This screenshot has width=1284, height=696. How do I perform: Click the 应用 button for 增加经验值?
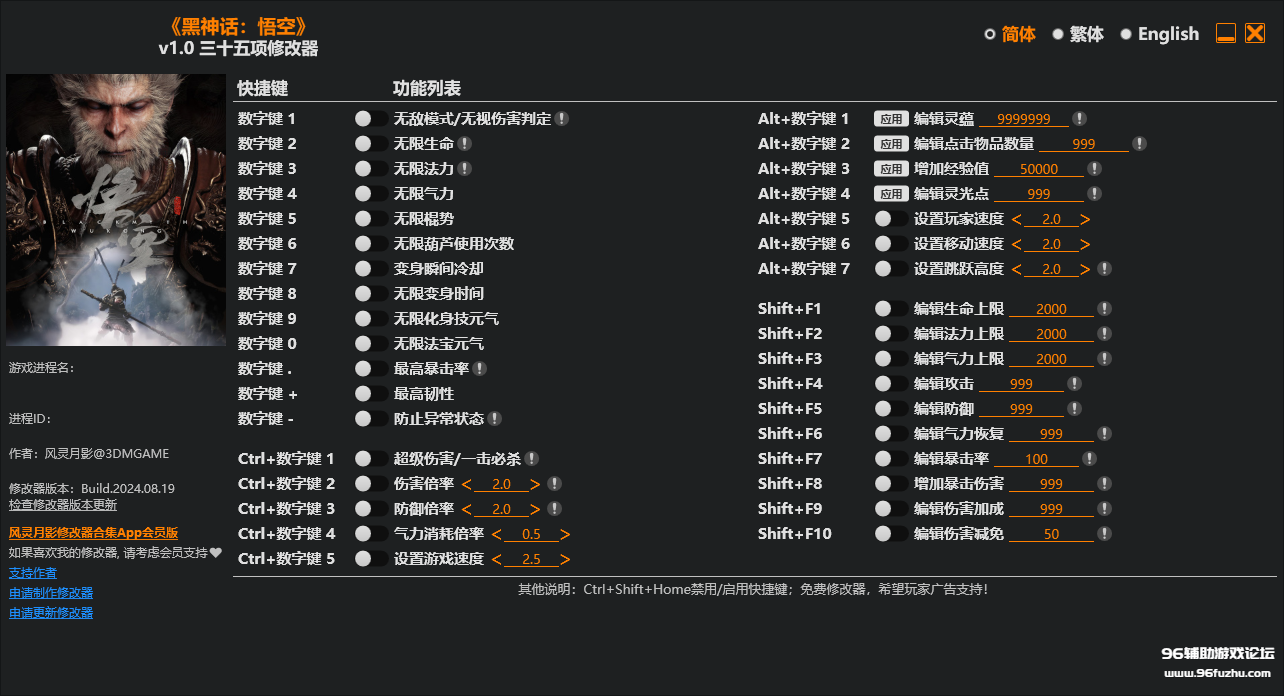pos(891,168)
